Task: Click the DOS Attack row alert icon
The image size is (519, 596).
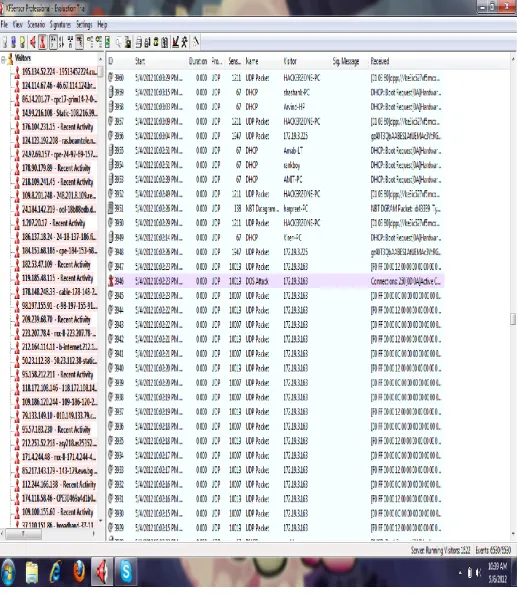Action: 111,281
